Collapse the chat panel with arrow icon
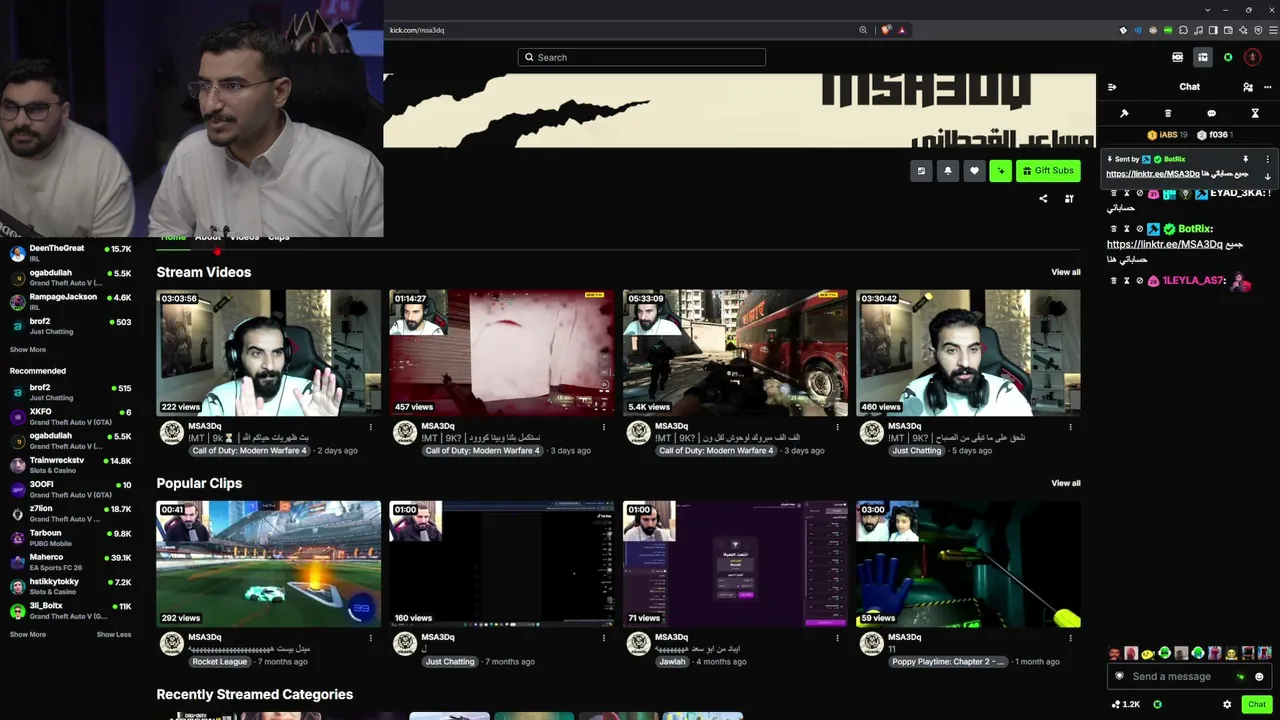Screen dimensions: 1280x720 pyautogui.click(x=1112, y=87)
